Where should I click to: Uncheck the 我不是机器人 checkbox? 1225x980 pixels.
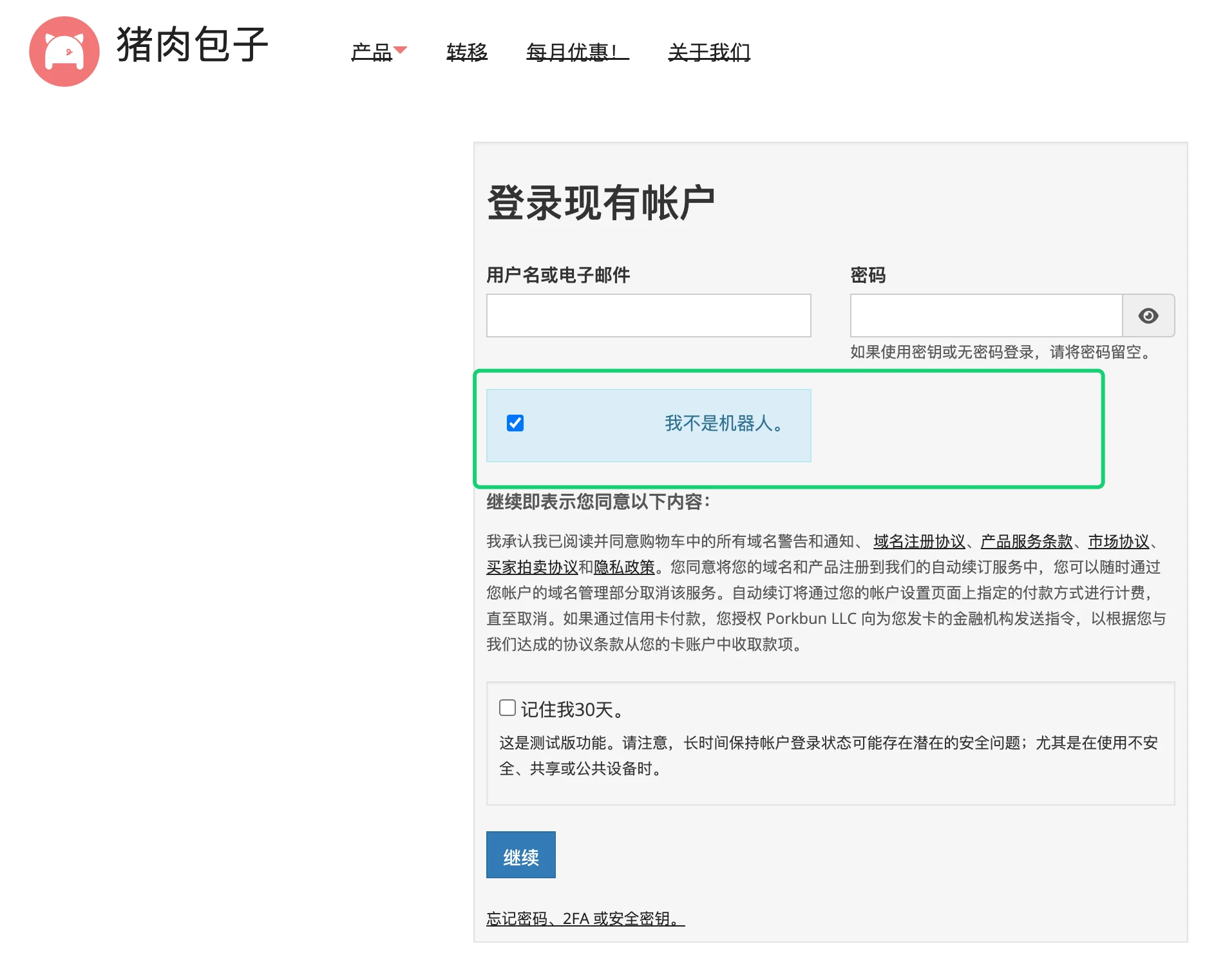tap(515, 423)
